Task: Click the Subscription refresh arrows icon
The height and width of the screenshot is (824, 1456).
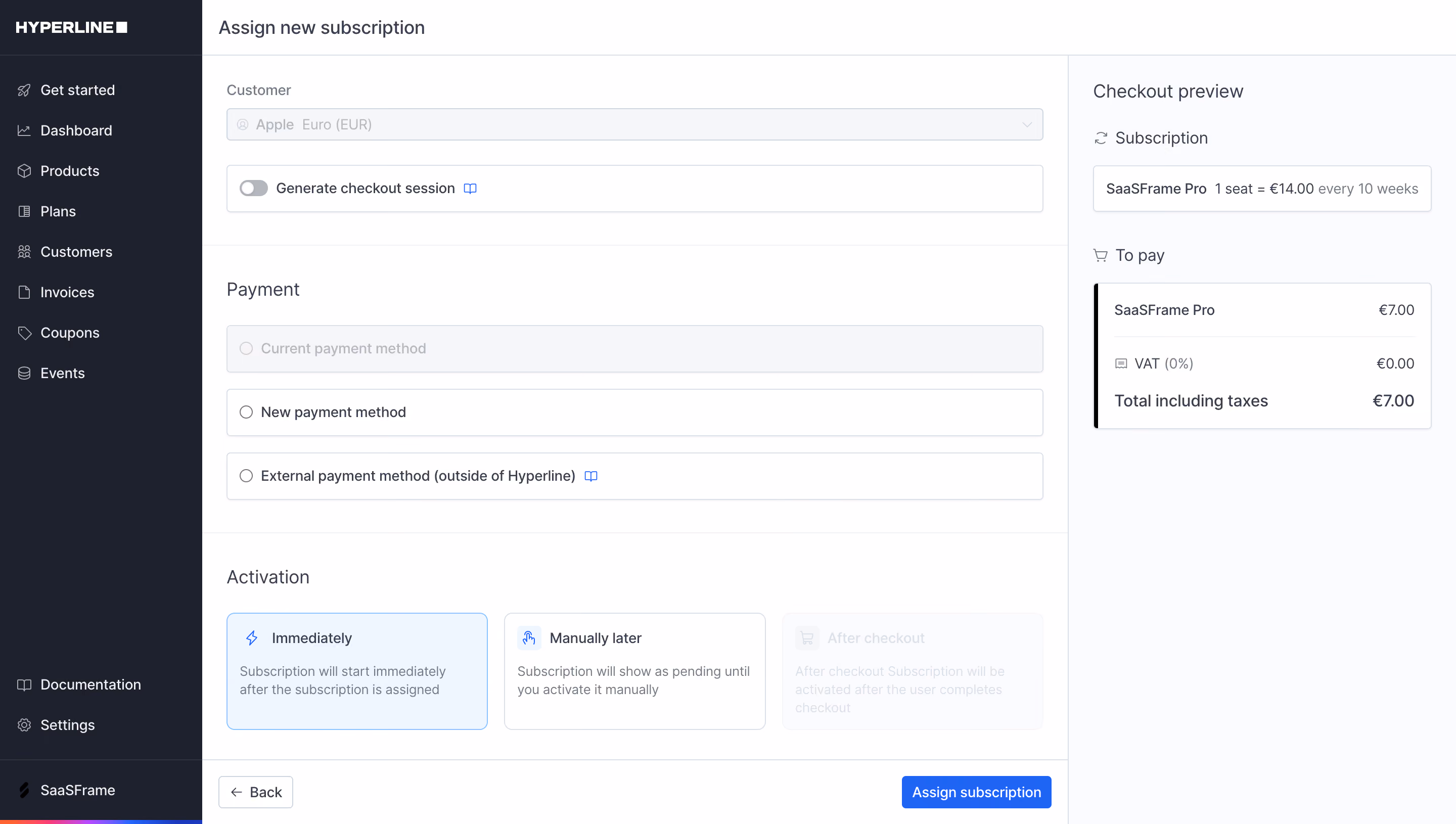Action: click(x=1101, y=138)
